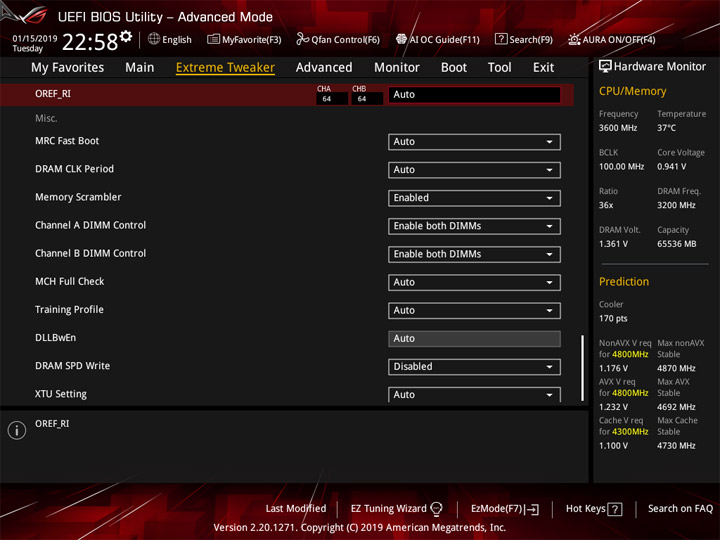The height and width of the screenshot is (540, 720).
Task: Click the EZ Tuning Wizard bulb icon
Action: point(436,509)
